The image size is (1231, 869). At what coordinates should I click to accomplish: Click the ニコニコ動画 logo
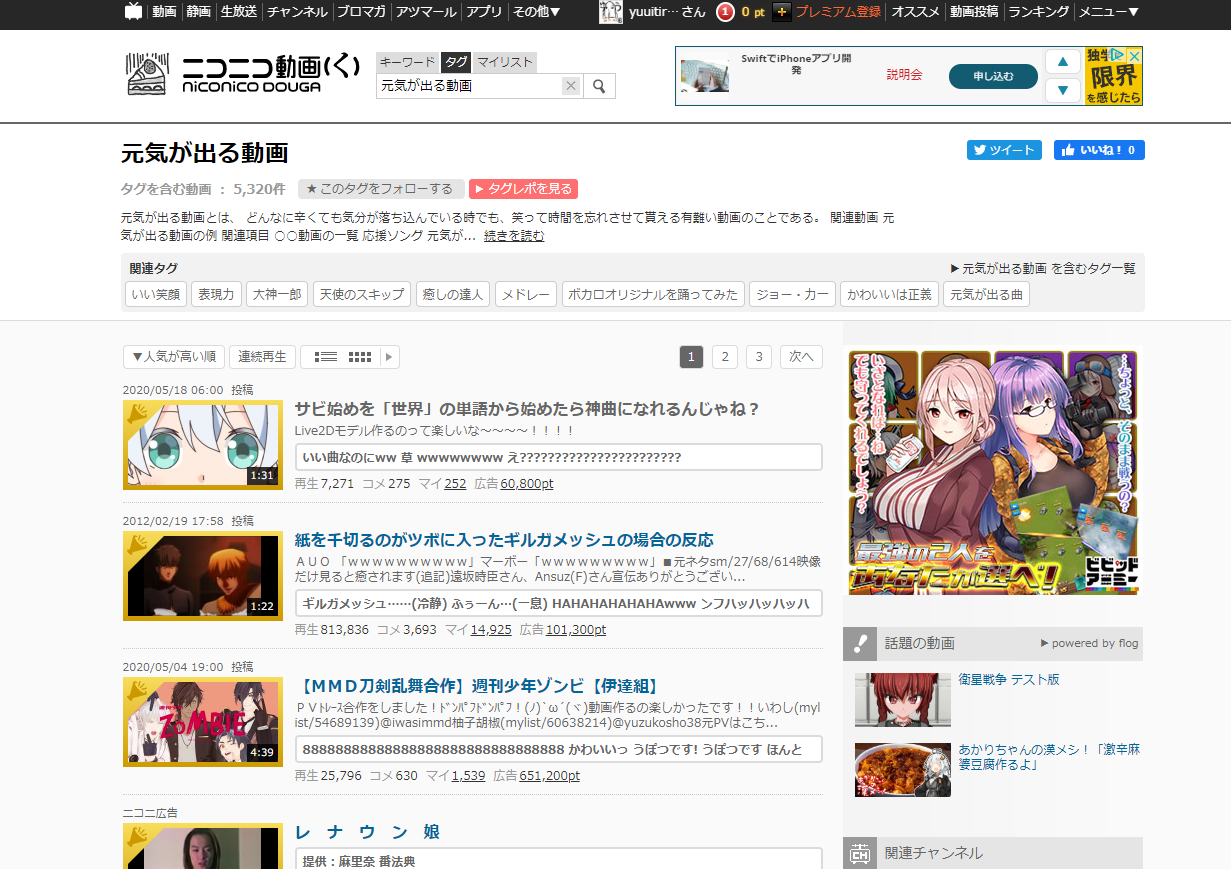coord(241,74)
